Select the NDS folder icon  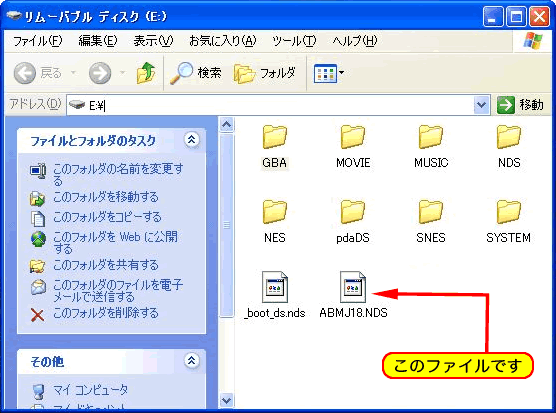pyautogui.click(x=508, y=136)
